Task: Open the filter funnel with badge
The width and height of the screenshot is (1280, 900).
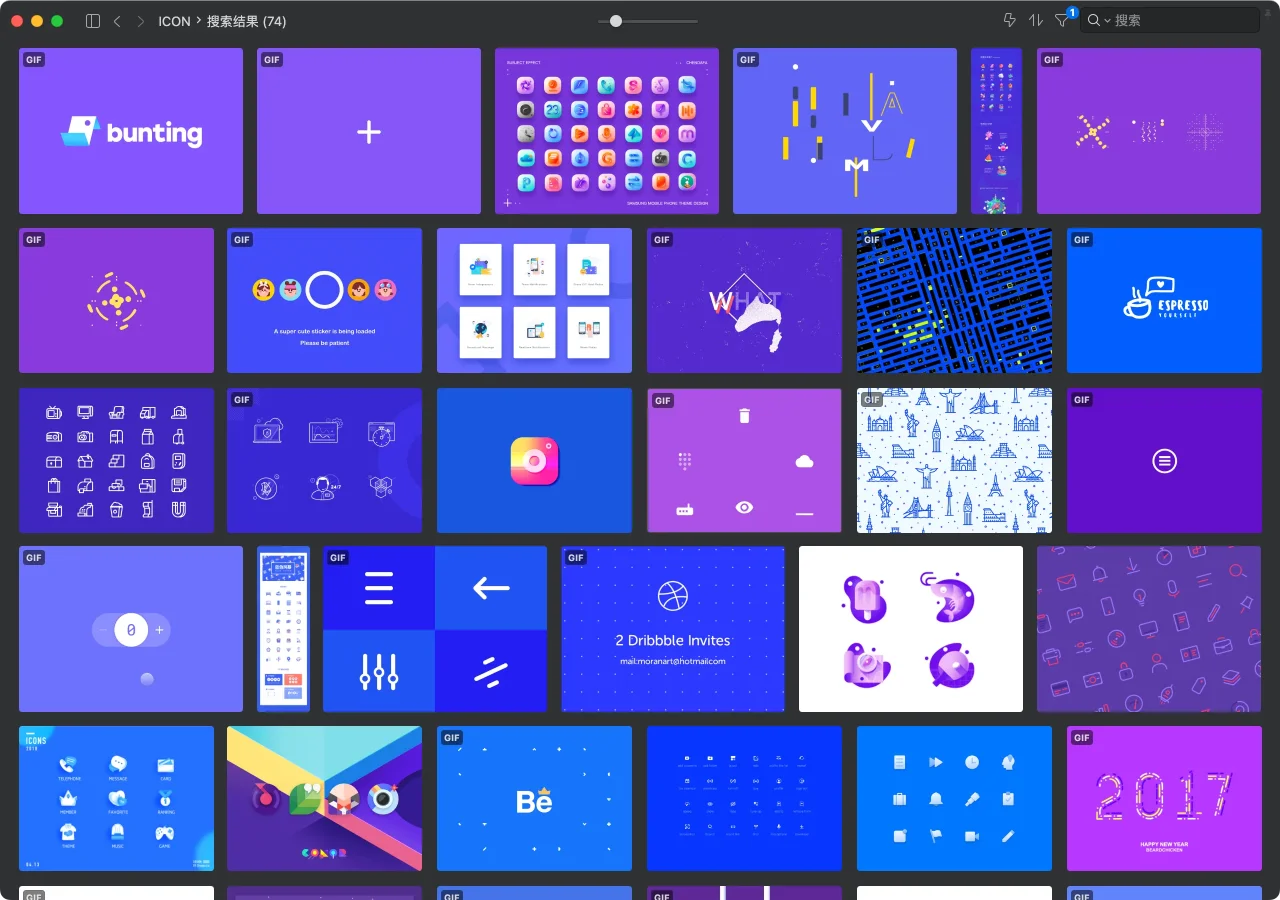Action: click(1062, 20)
